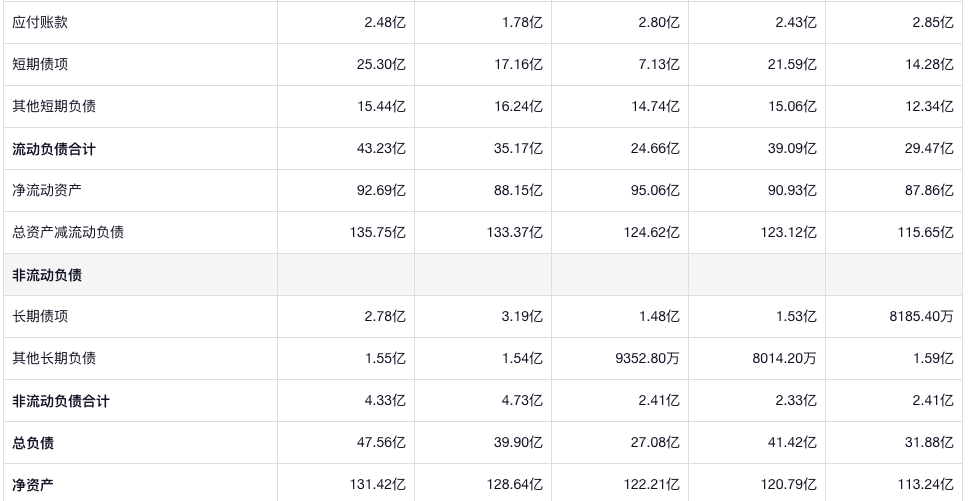Select the 7.13亿 cell in 短期债项 row

(x=659, y=64)
